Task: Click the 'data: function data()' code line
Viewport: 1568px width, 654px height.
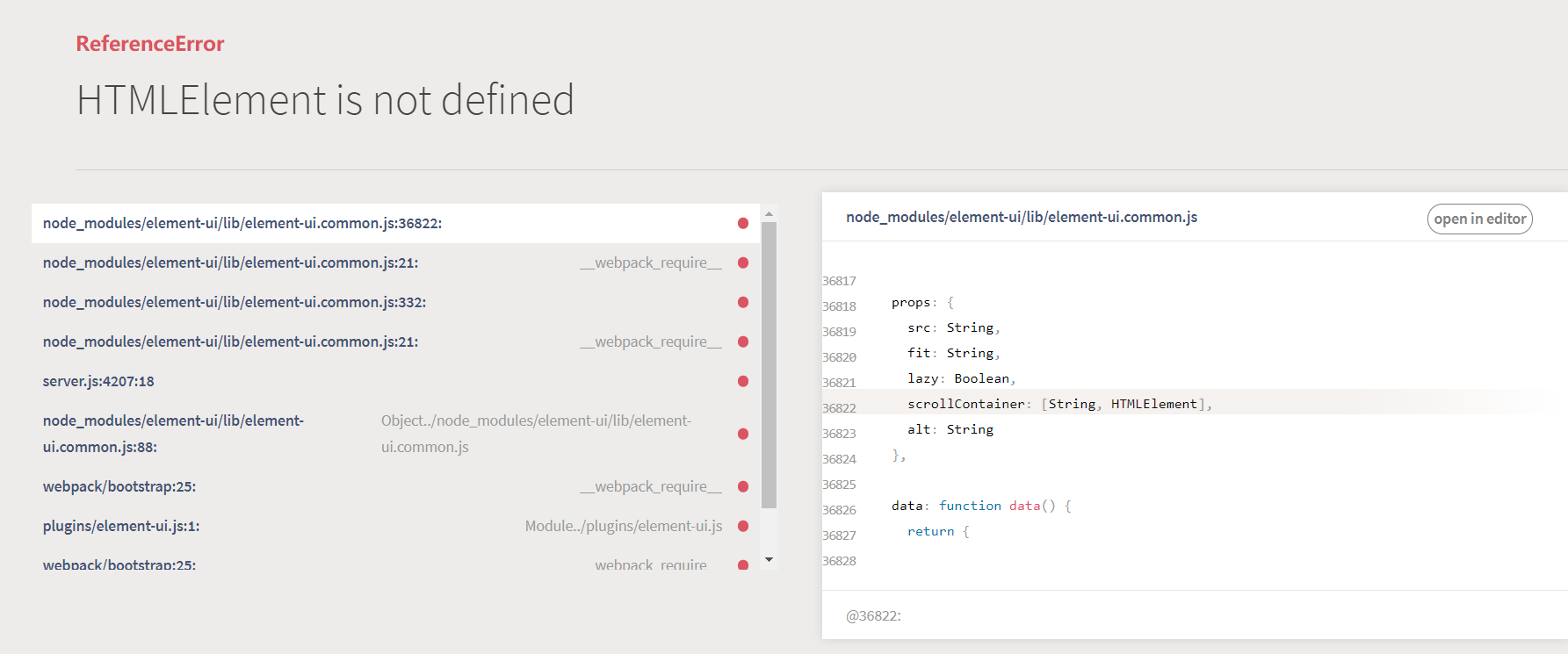Action: [981, 506]
